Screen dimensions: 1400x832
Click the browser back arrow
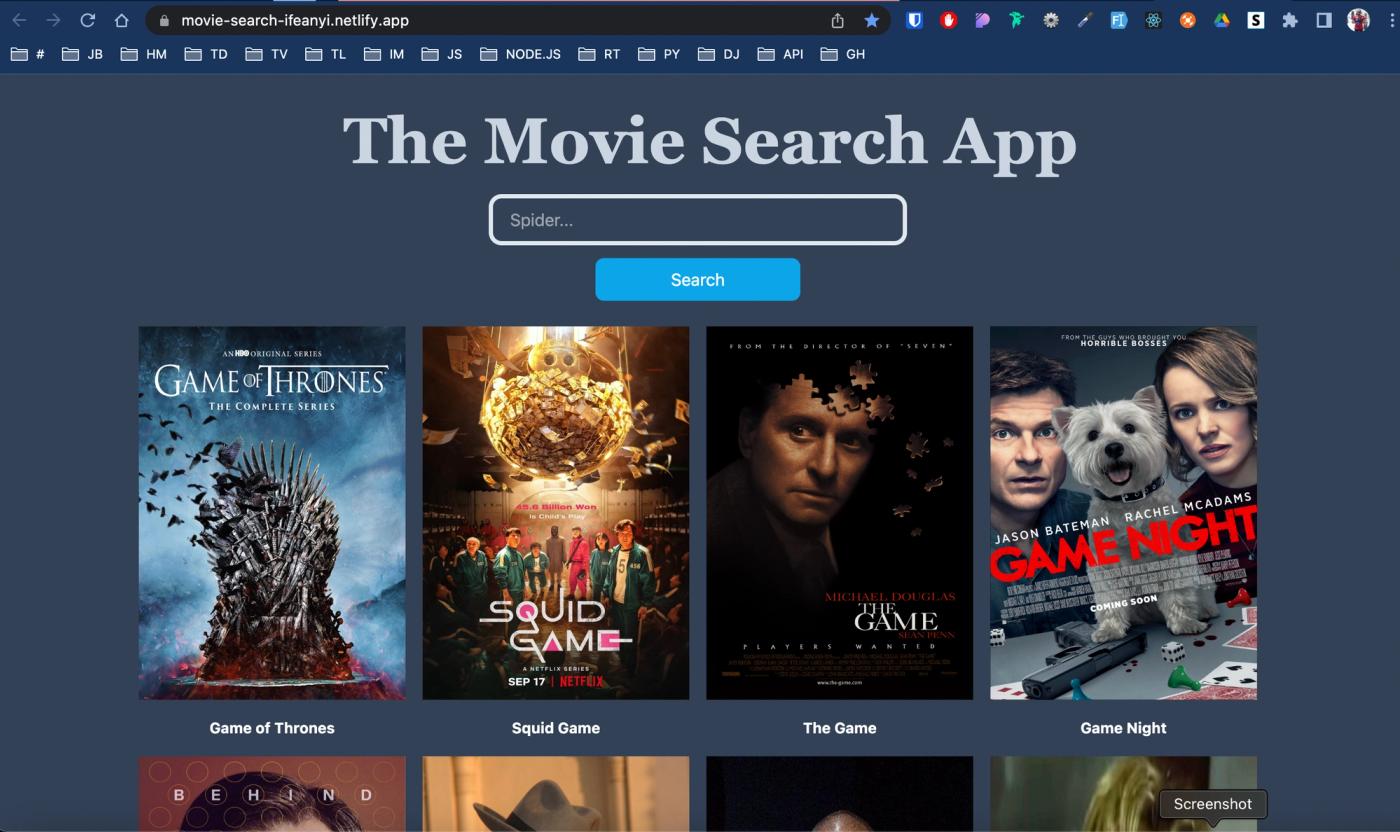[19, 20]
